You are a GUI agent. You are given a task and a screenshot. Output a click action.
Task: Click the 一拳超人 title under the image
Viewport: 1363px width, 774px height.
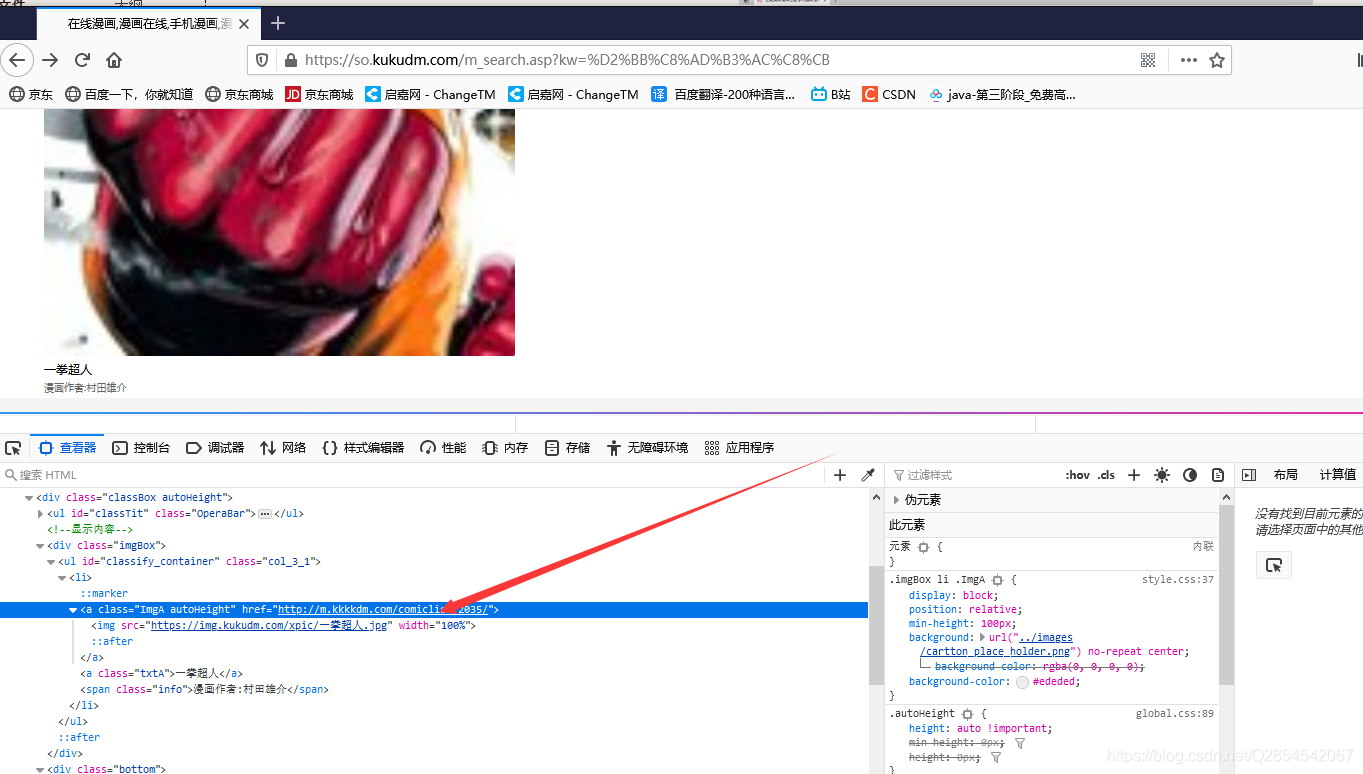(x=68, y=370)
